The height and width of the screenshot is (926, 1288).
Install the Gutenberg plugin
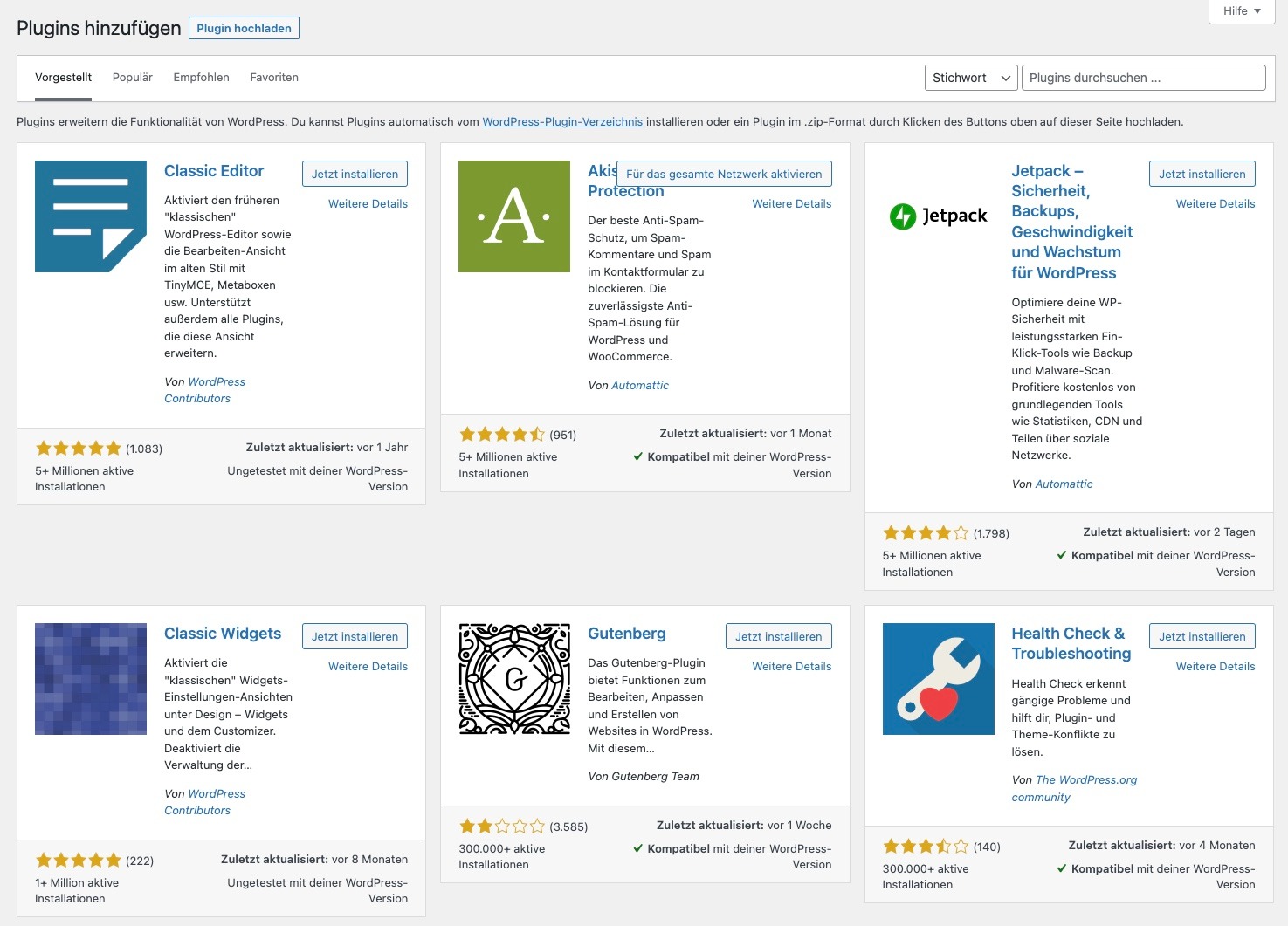(x=779, y=636)
